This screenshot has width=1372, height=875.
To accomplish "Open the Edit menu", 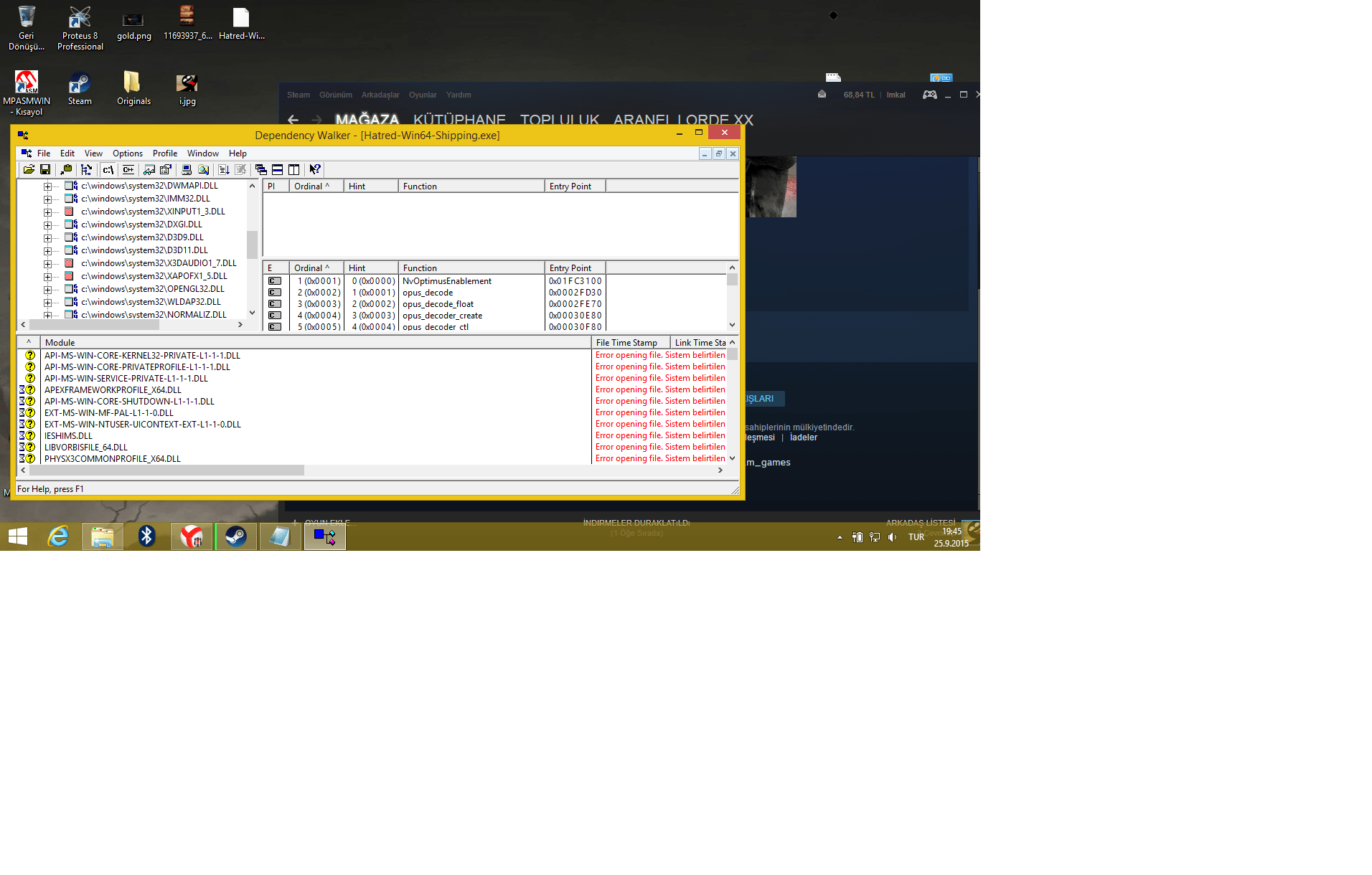I will (67, 153).
